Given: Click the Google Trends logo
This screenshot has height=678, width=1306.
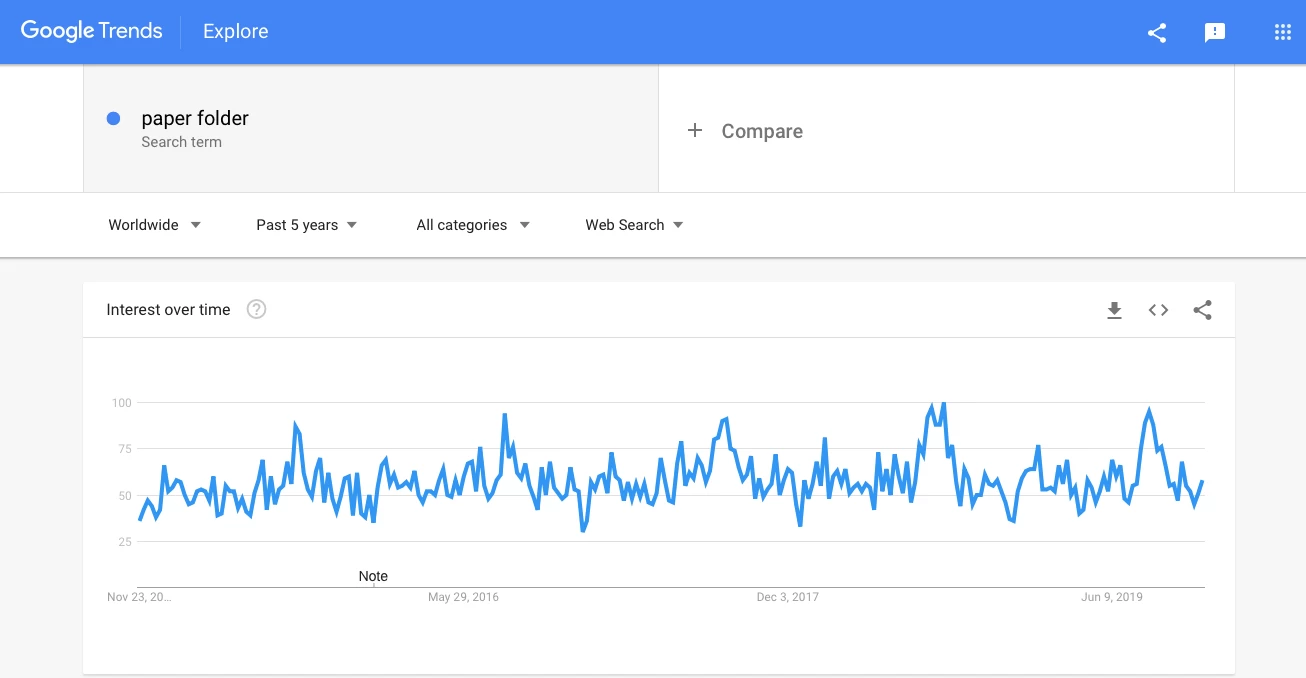Looking at the screenshot, I should pos(91,31).
